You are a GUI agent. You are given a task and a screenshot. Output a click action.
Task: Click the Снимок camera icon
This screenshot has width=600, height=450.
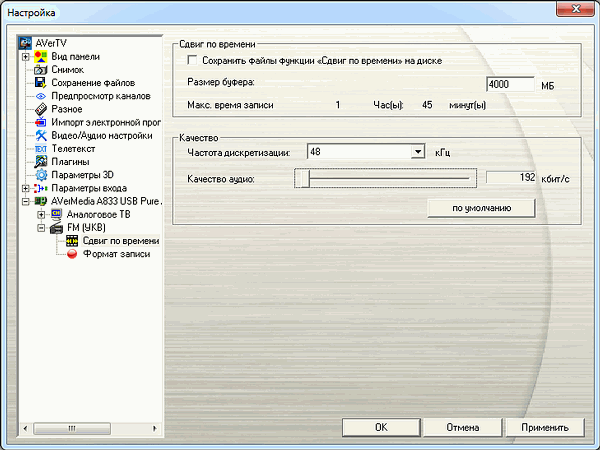[x=41, y=70]
